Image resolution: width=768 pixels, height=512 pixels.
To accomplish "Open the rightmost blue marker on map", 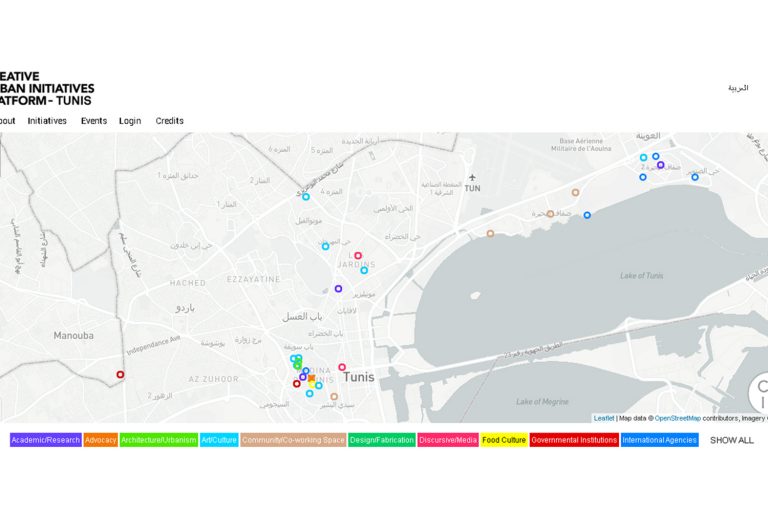I will point(695,177).
